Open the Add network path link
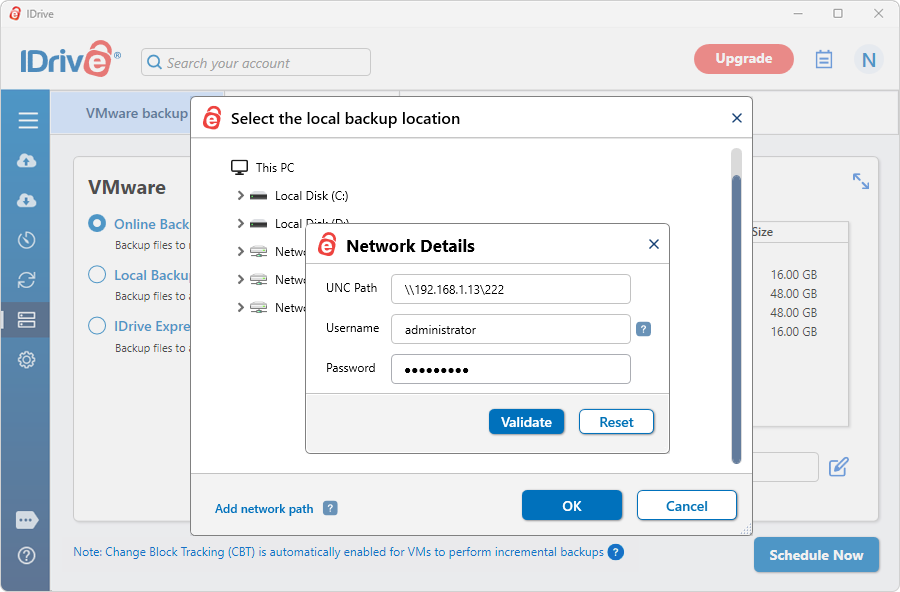The width and height of the screenshot is (900, 592). tap(264, 509)
